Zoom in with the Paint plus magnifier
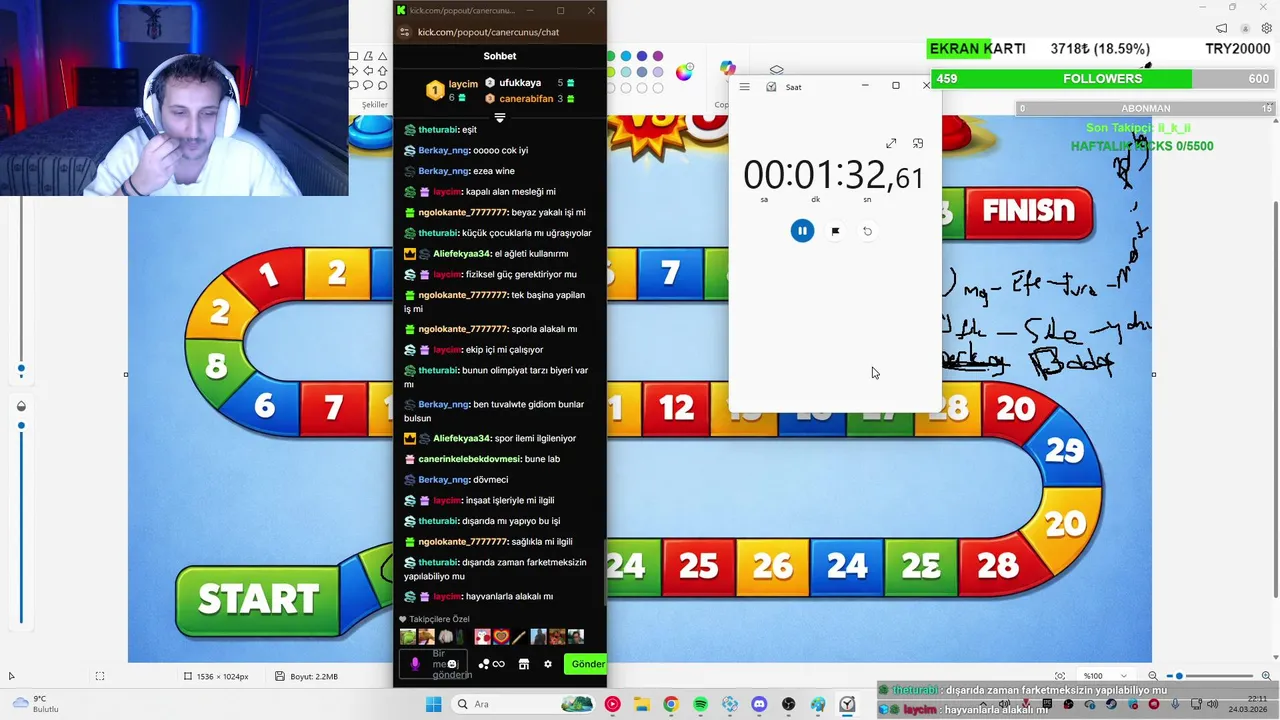The width and height of the screenshot is (1280, 720). [1267, 676]
